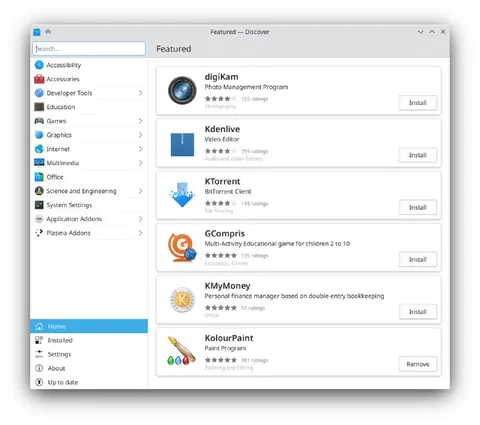Click the Plasma Addons icon
The image size is (480, 425).
39,233
